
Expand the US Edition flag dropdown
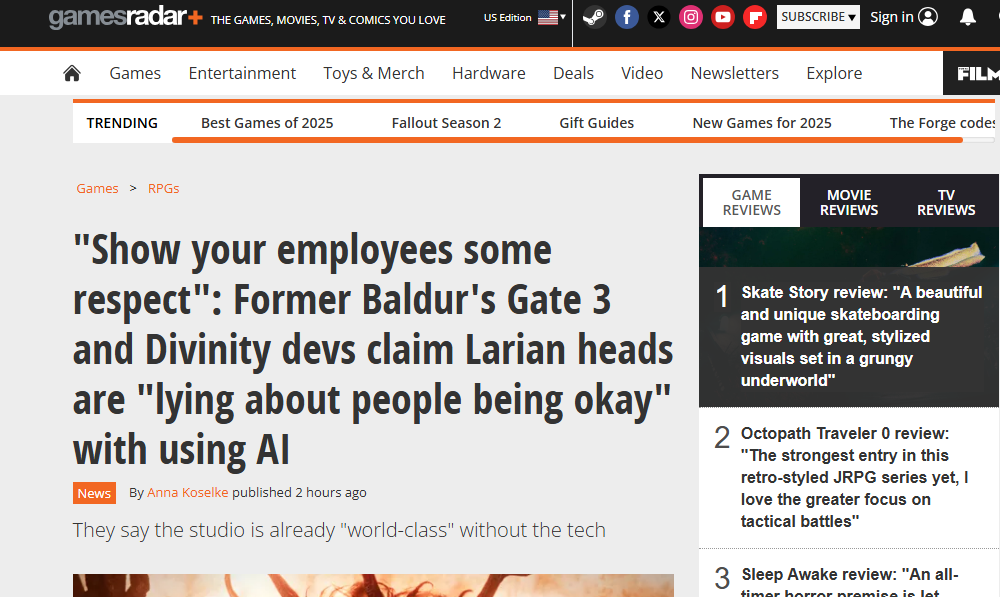[525, 17]
